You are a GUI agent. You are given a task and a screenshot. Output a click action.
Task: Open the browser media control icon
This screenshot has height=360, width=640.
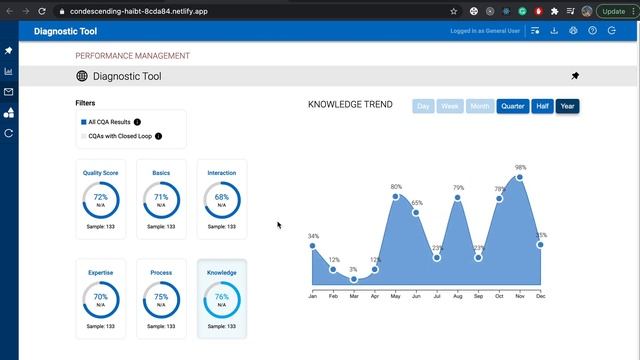571,11
